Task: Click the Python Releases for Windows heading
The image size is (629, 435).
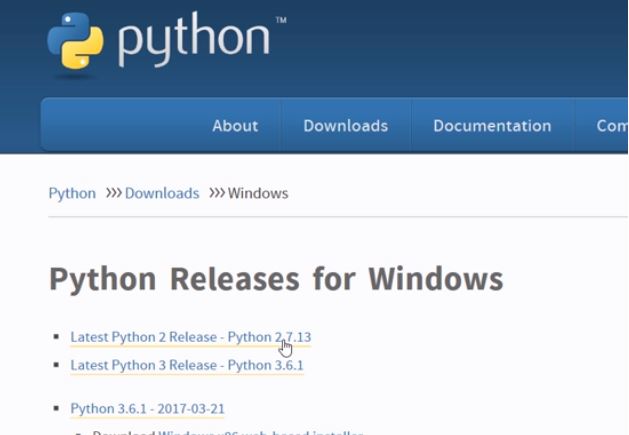Action: coord(276,278)
